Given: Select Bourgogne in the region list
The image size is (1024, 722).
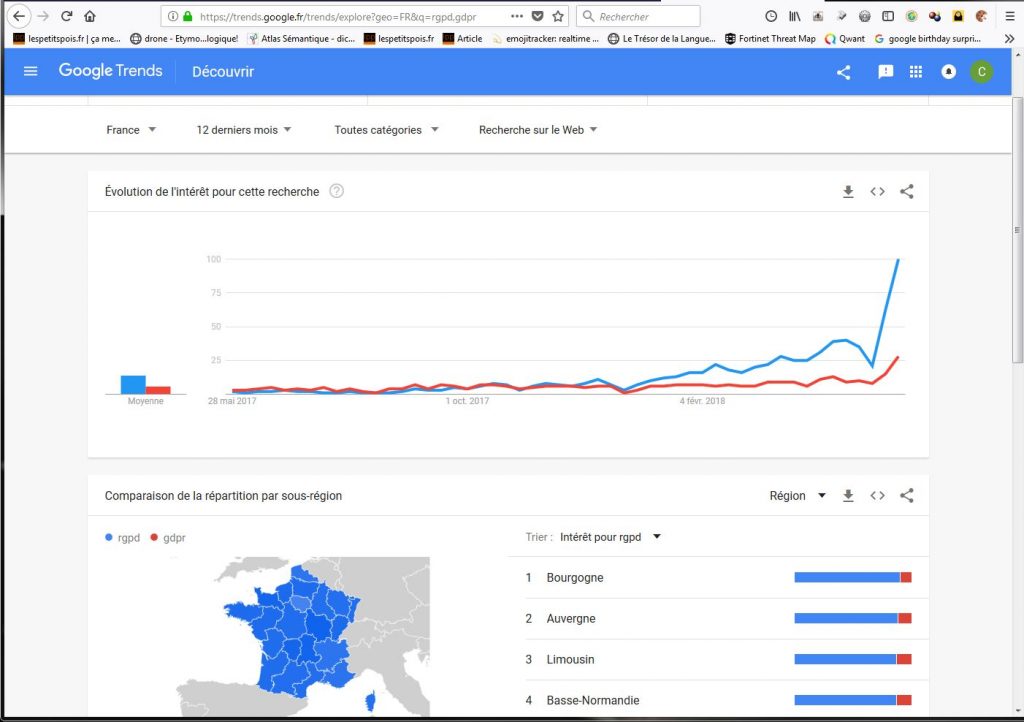Looking at the screenshot, I should pyautogui.click(x=575, y=578).
